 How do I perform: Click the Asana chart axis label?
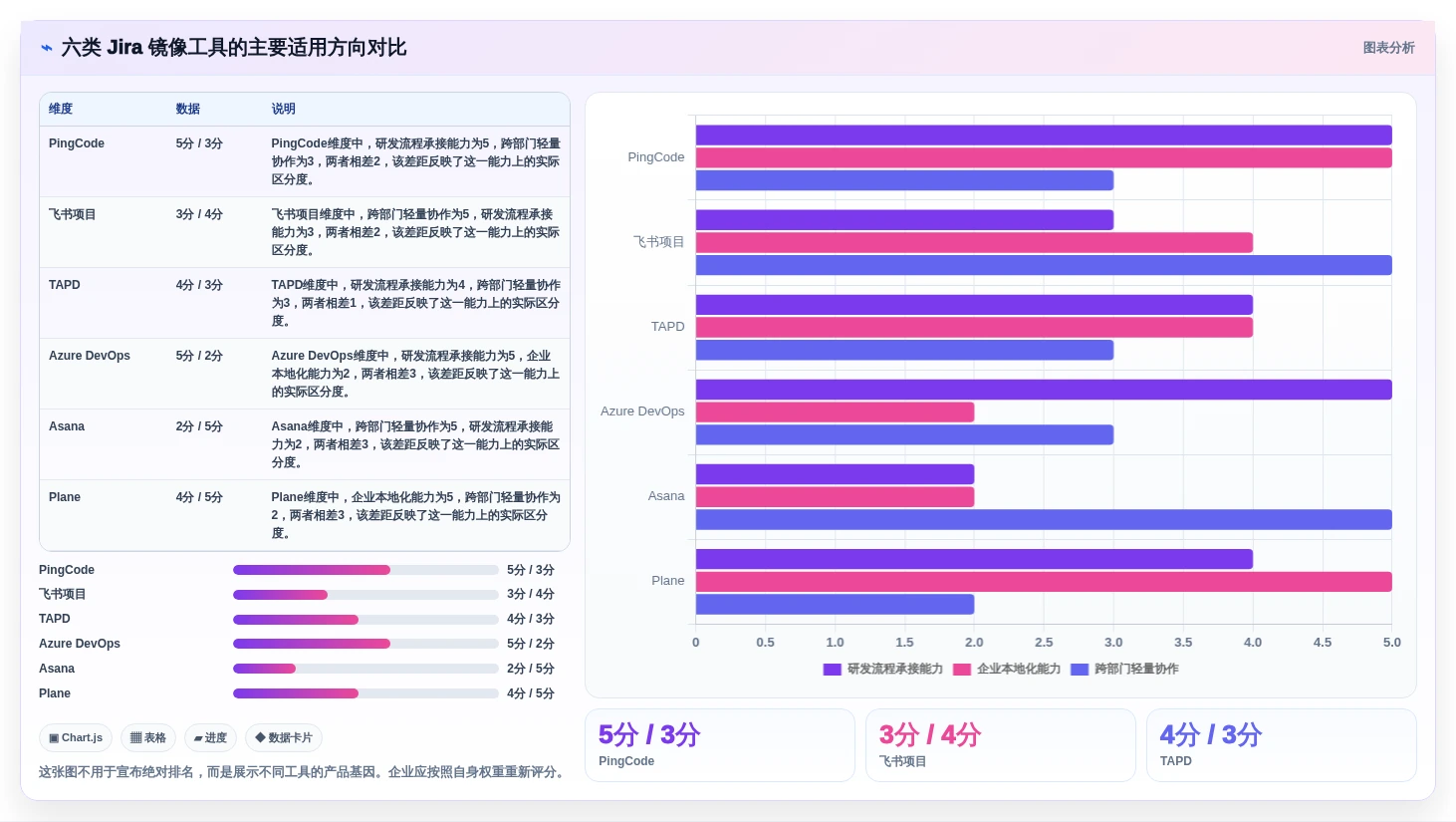coord(666,496)
